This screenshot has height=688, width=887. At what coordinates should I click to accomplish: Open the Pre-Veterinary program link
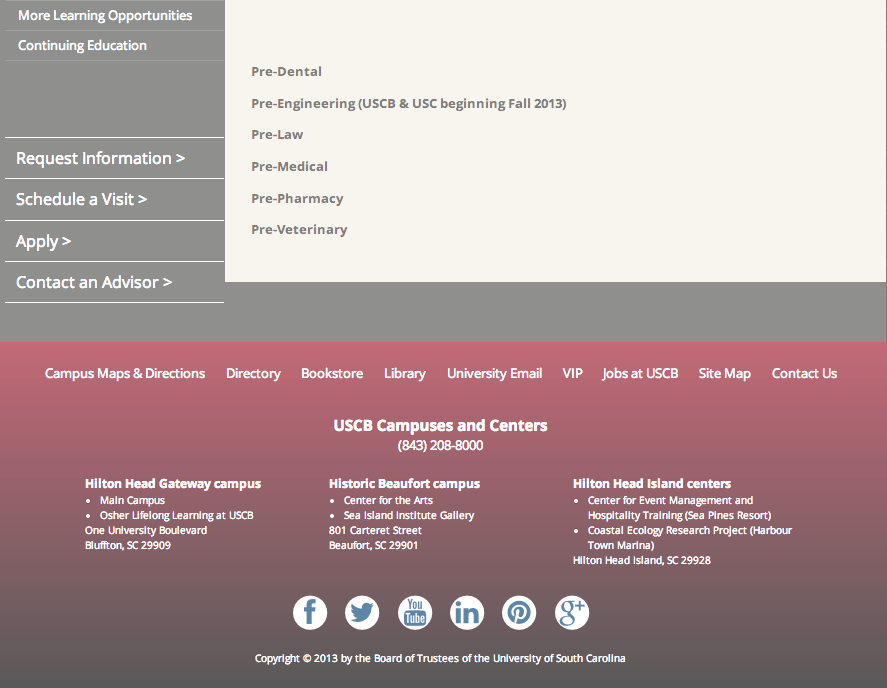pos(299,230)
